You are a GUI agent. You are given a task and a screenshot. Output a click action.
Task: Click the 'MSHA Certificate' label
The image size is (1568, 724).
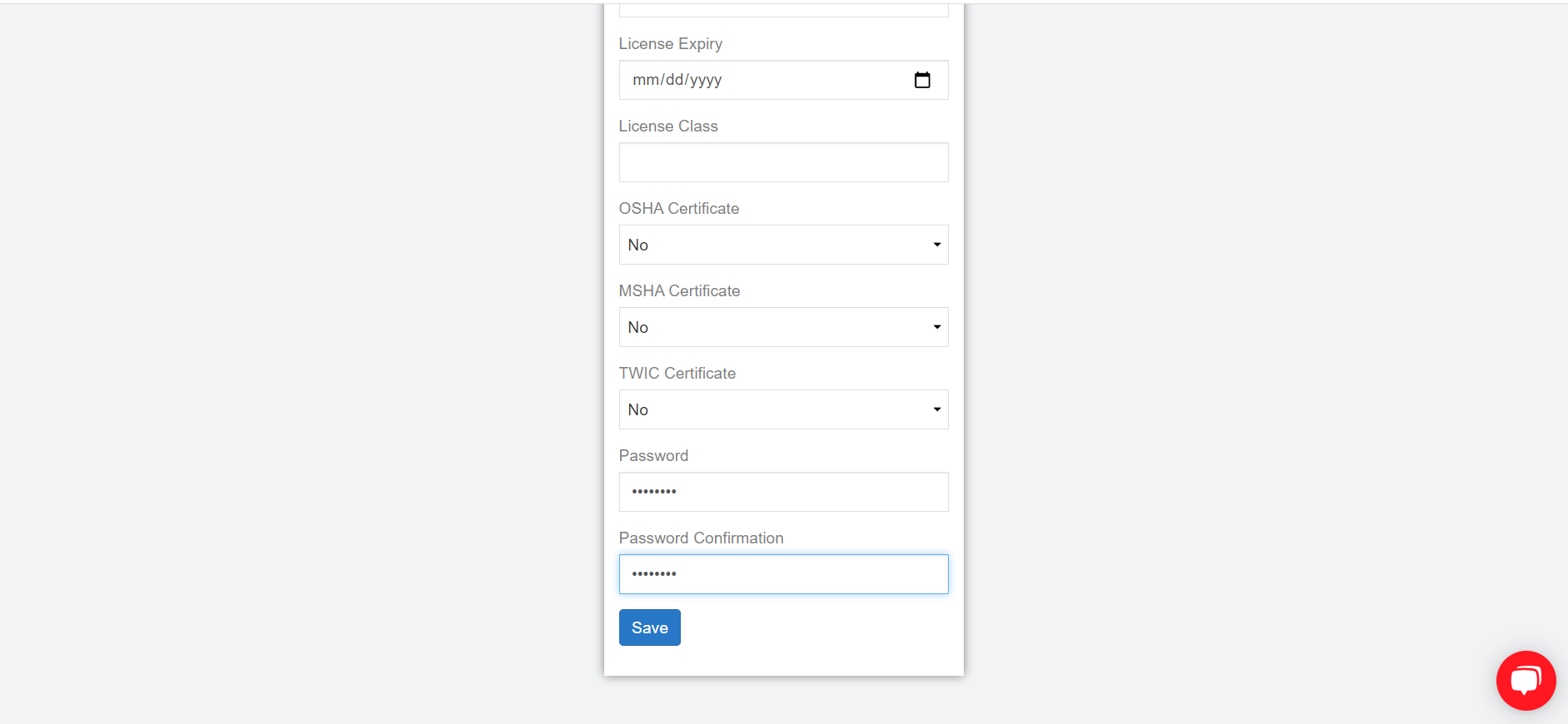(679, 291)
